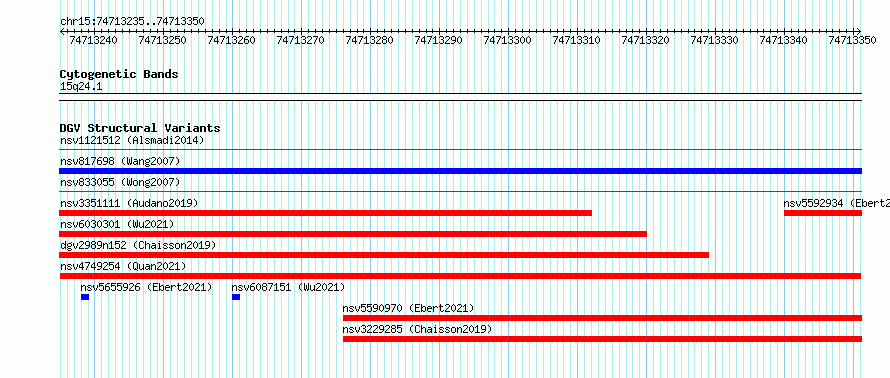Click the nsv833055 (Wong2007) label
This screenshot has width=890, height=378.
pyautogui.click(x=120, y=182)
